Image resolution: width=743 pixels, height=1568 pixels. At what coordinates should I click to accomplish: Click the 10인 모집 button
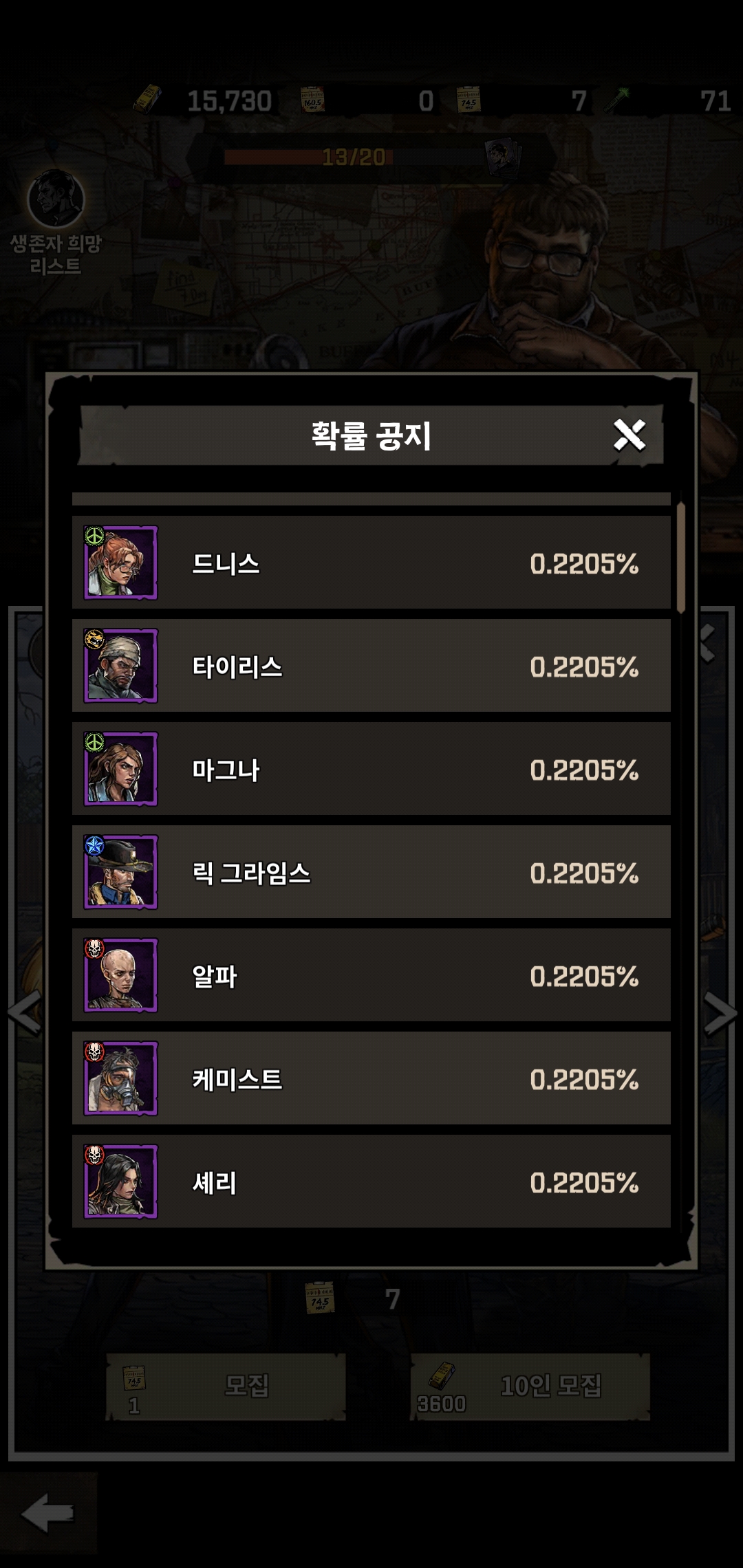[530, 1387]
